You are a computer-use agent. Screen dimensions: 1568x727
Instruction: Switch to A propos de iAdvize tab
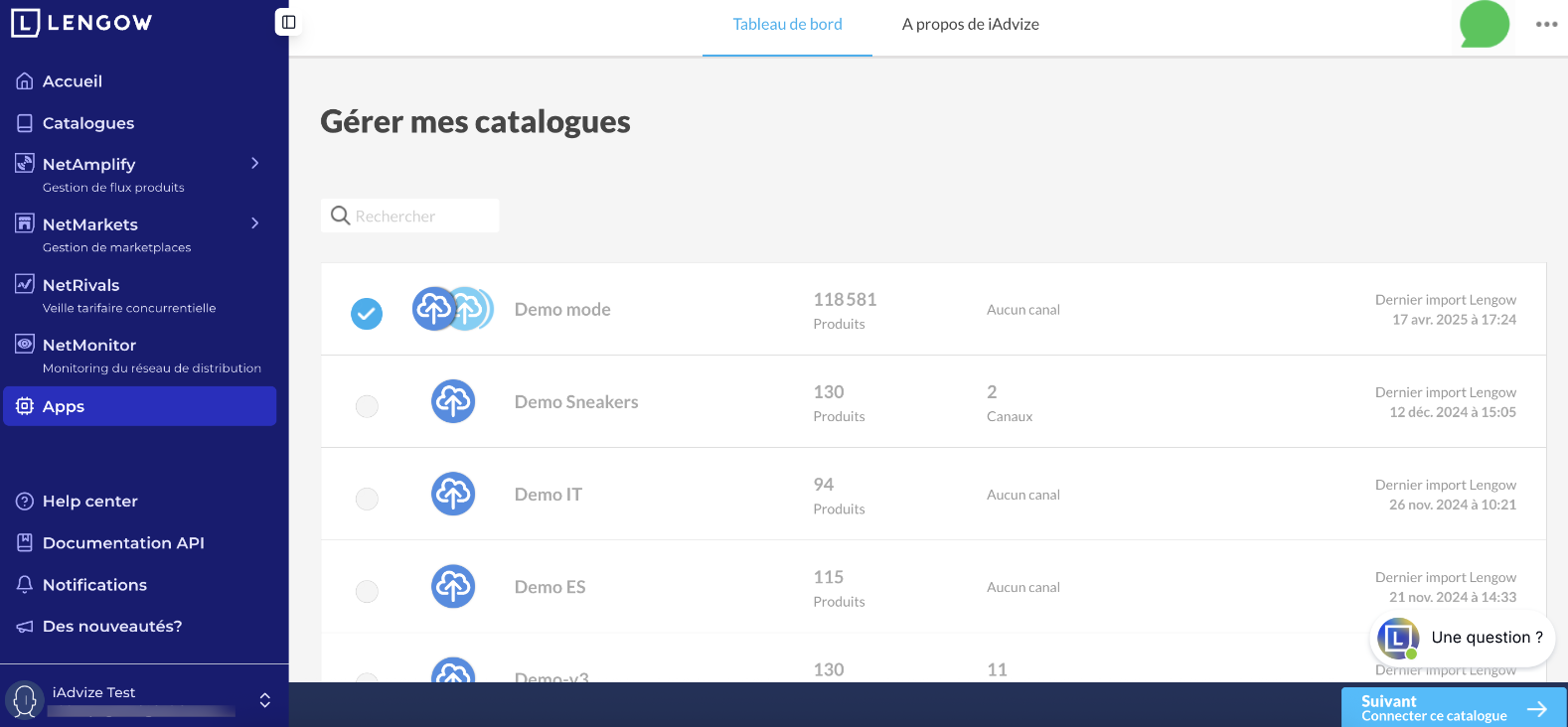tap(971, 25)
